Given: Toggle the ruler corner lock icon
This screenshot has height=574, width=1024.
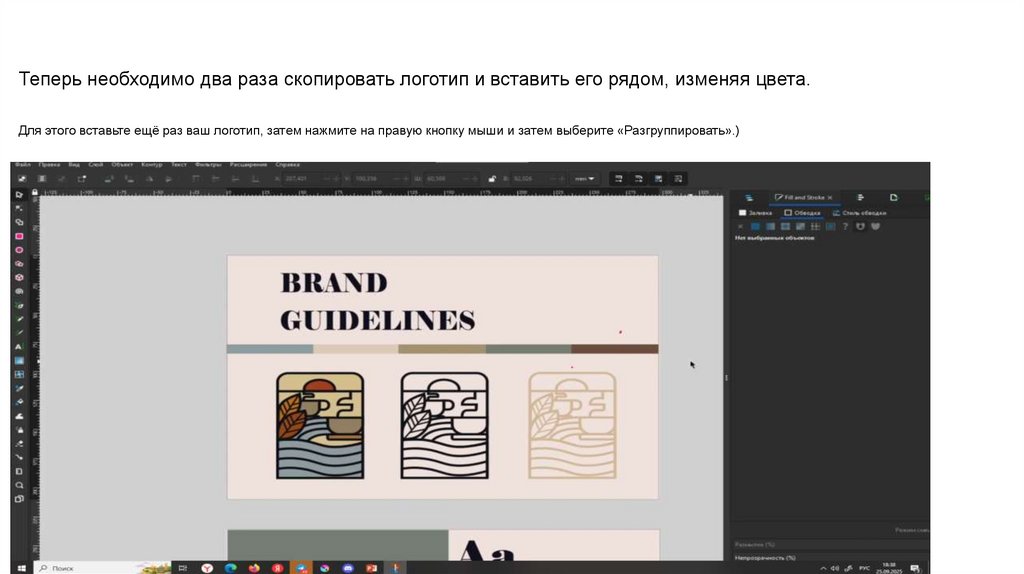Looking at the screenshot, I should click(x=35, y=191).
